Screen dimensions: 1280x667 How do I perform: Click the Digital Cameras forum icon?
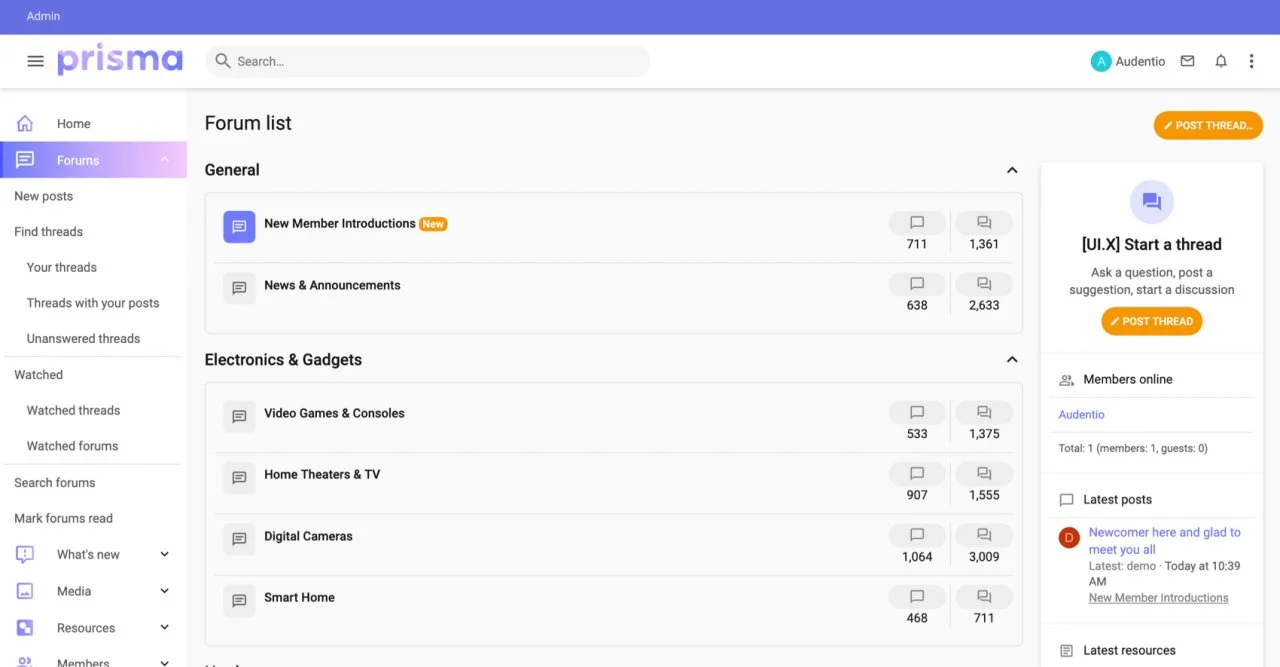(x=239, y=539)
